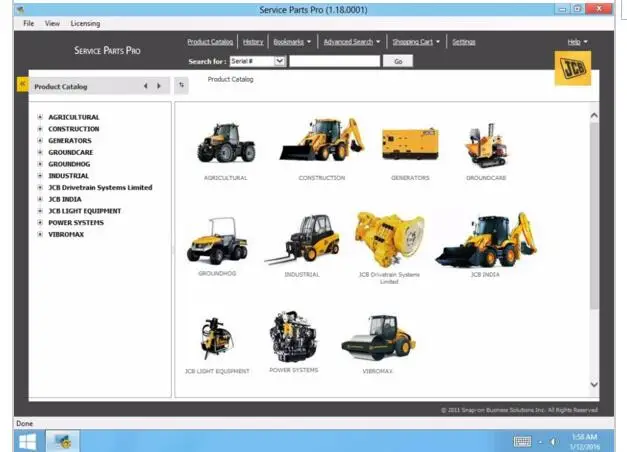This screenshot has width=627, height=452.
Task: Open the POWER SYSTEMS engine thumbnail
Action: pyautogui.click(x=294, y=336)
